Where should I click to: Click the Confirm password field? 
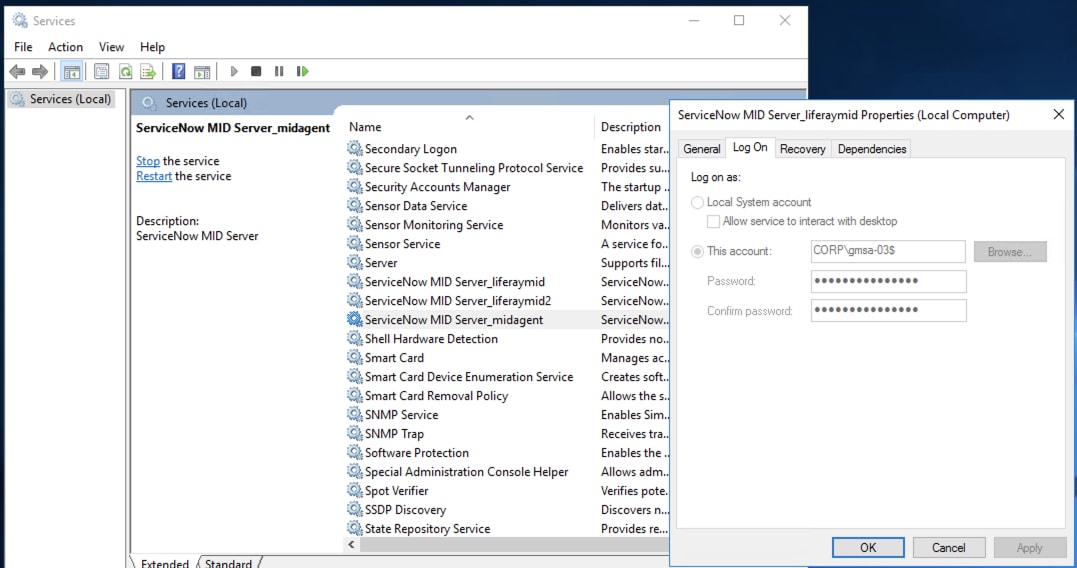(x=888, y=310)
